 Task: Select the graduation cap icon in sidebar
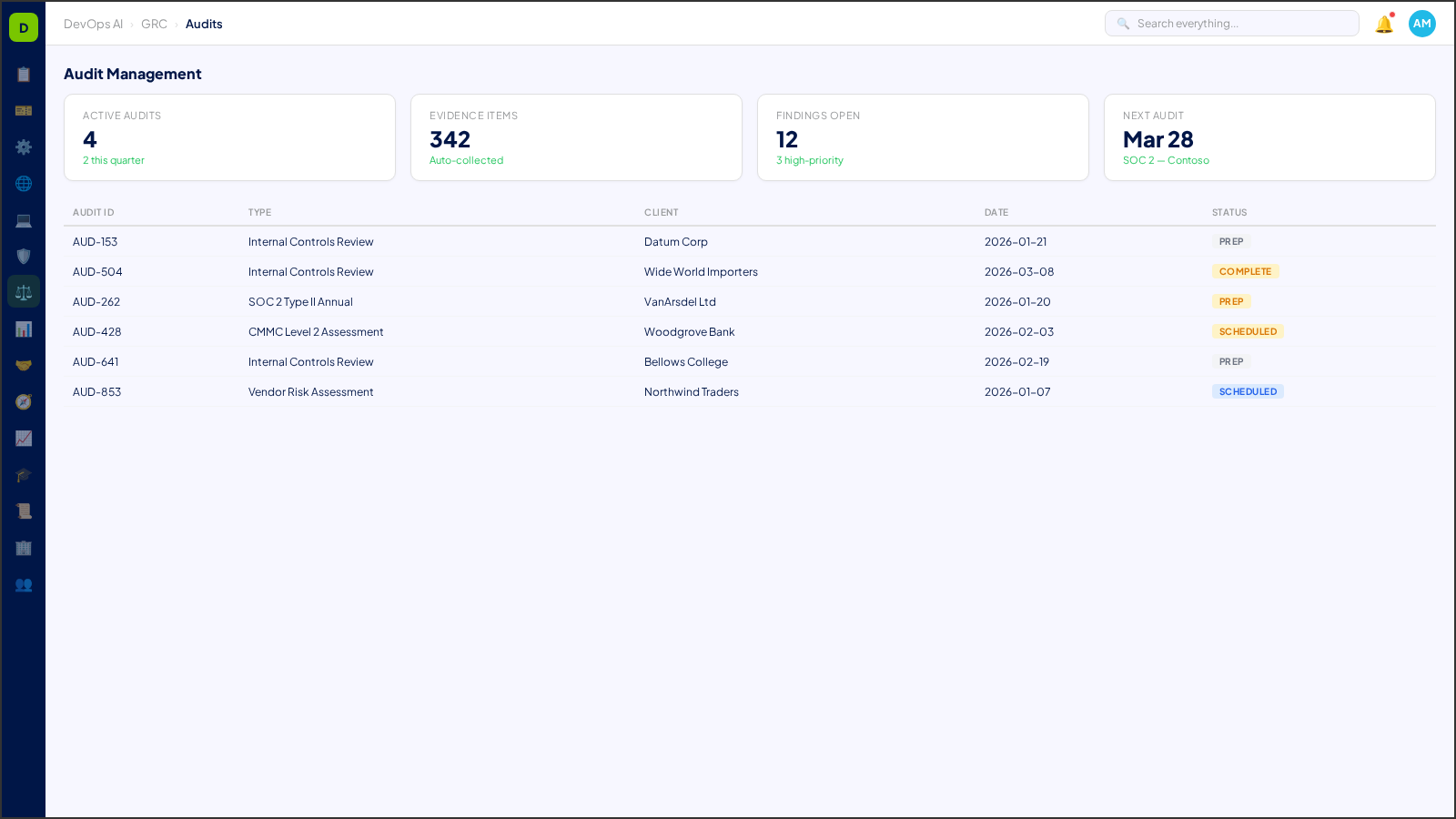coord(24,475)
